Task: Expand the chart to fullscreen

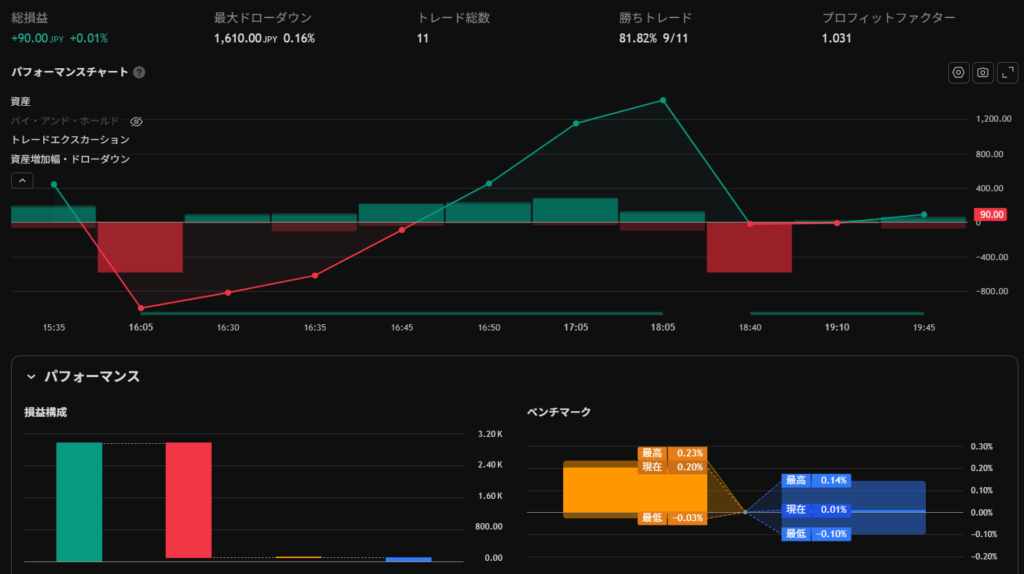Action: (x=1006, y=73)
